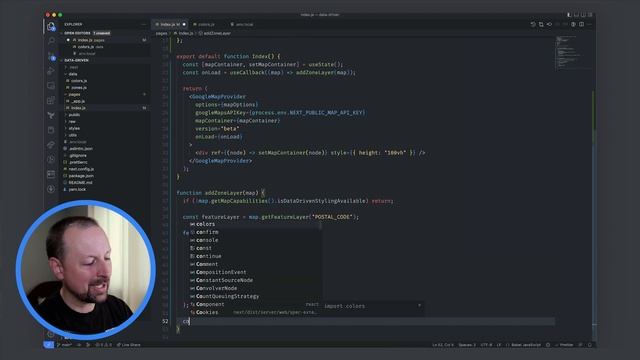The height and width of the screenshot is (360, 640).
Task: Click the remote indicator in status bar
Action: (x=49, y=345)
